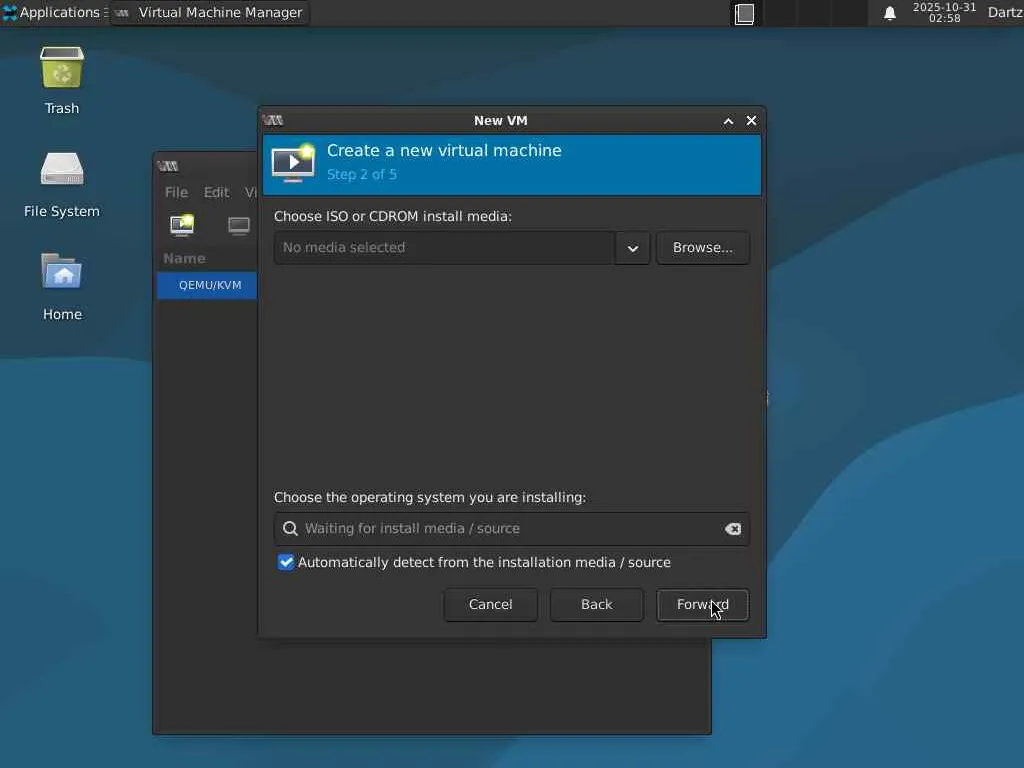Screen dimensions: 1024x768
Task: Click the Virtual Machine Manager window icon
Action: coord(168,166)
